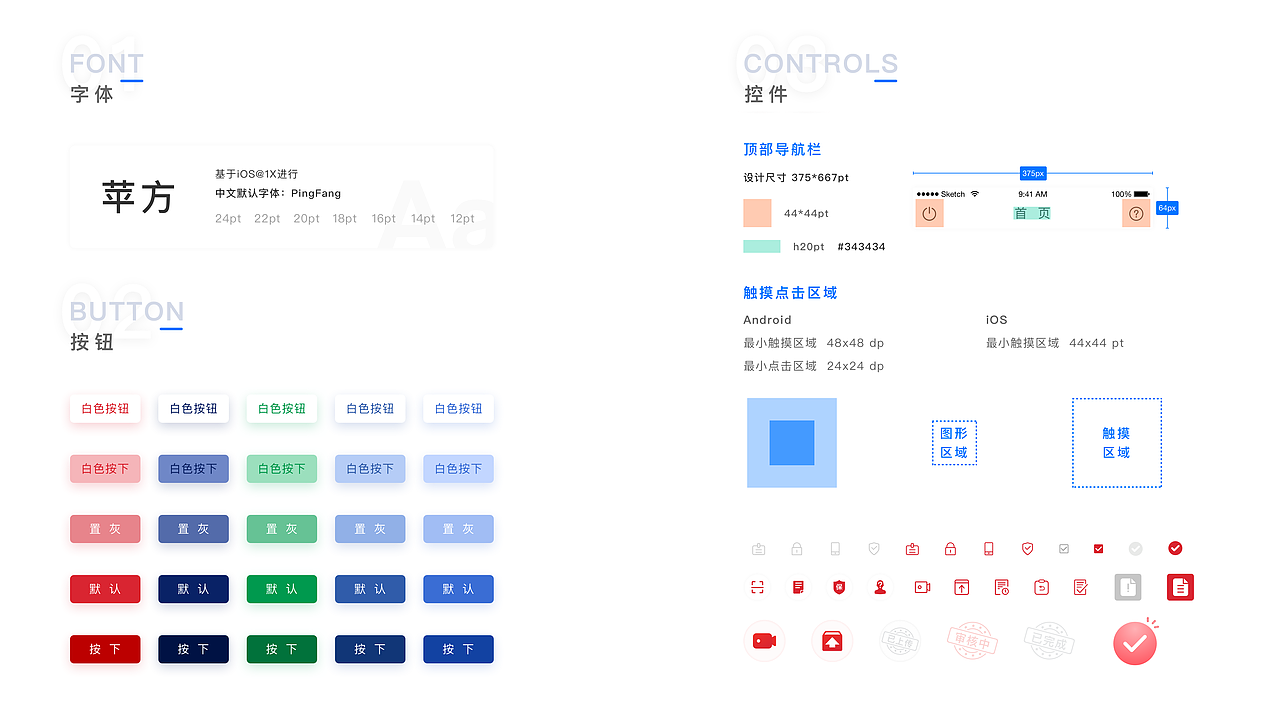Viewport: 1280px width, 720px height.
Task: Click the document with clock icon
Action: 1001,587
